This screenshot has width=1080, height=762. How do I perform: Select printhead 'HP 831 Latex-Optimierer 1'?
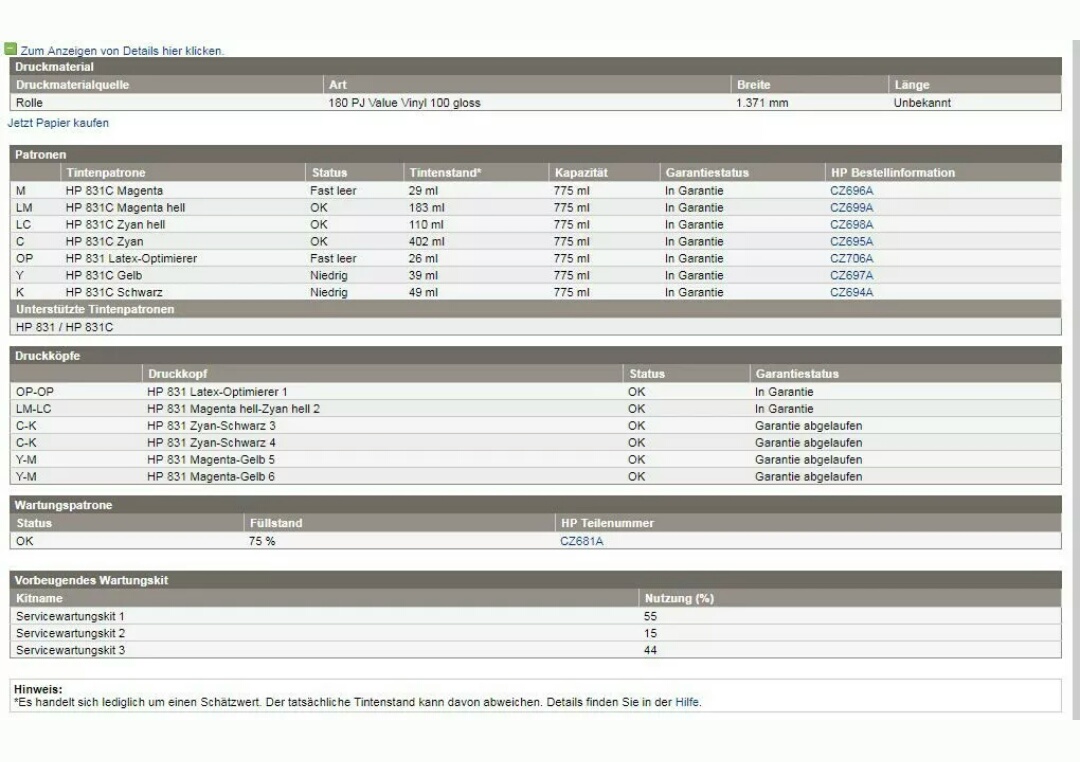coord(217,392)
